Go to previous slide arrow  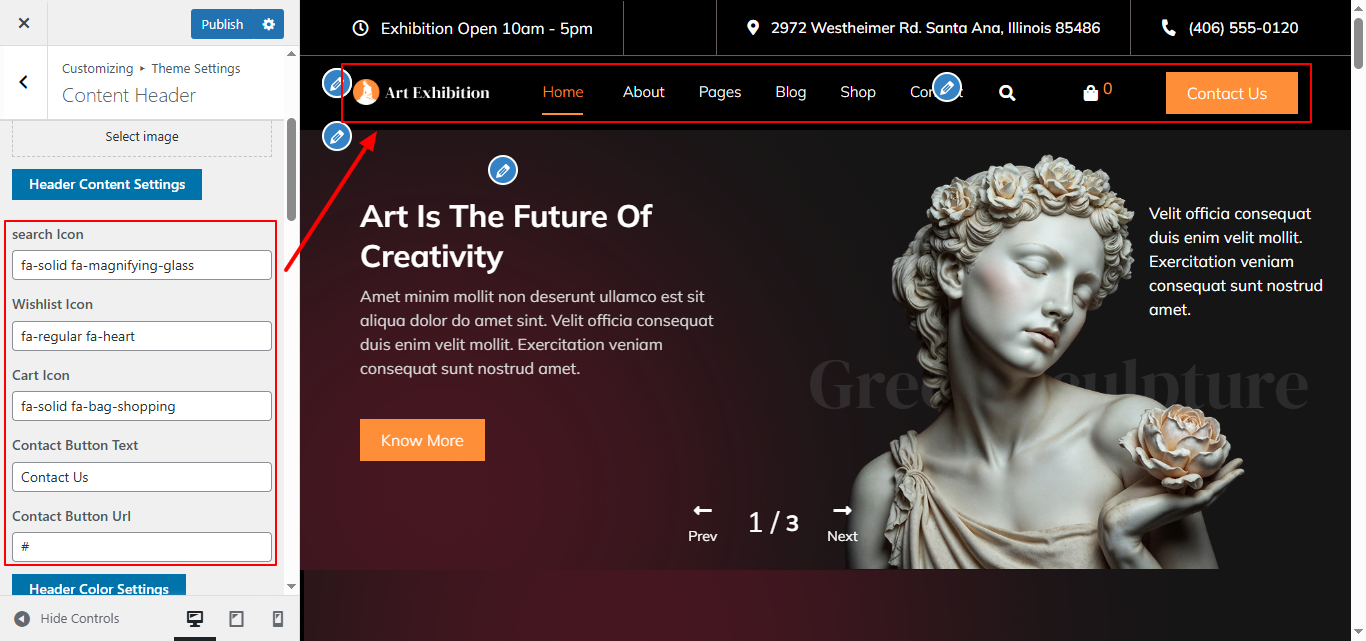[x=703, y=522]
